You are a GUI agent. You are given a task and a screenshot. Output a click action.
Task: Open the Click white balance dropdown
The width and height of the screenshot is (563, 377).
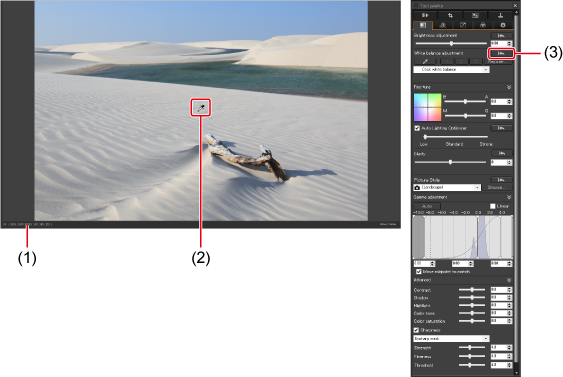451,70
